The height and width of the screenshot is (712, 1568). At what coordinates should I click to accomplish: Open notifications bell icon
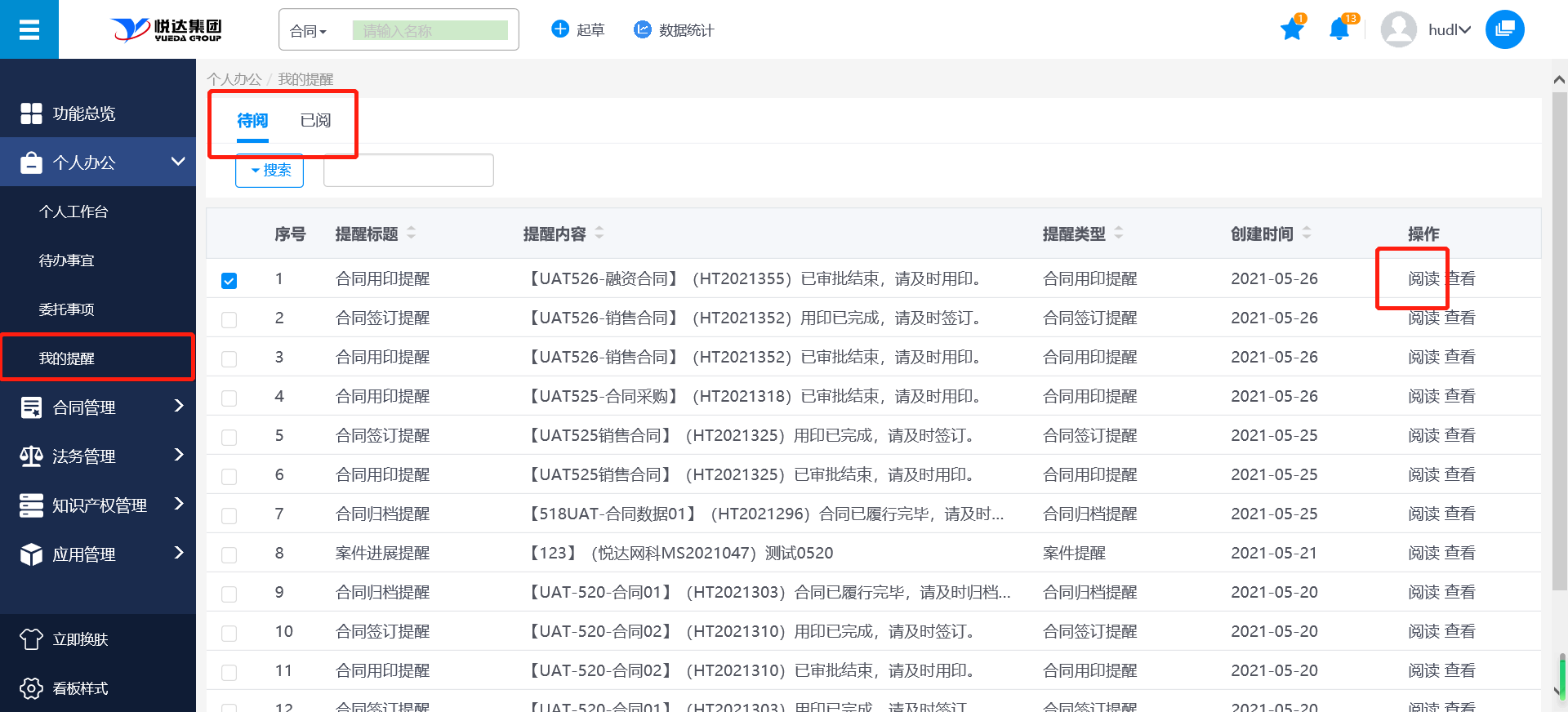pyautogui.click(x=1339, y=30)
